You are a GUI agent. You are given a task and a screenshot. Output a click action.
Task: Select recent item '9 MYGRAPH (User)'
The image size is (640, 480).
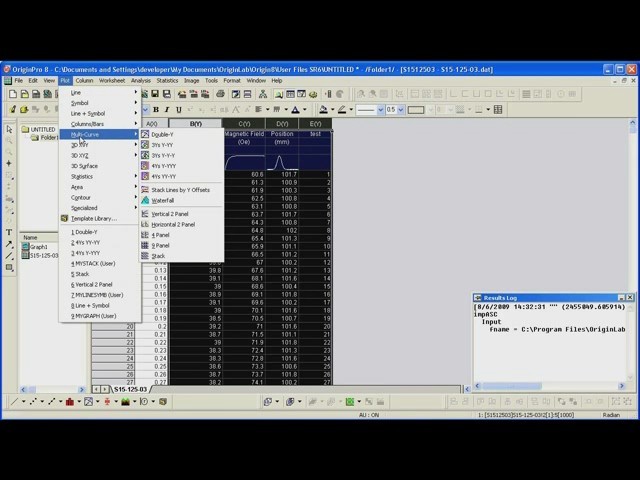tap(100, 316)
